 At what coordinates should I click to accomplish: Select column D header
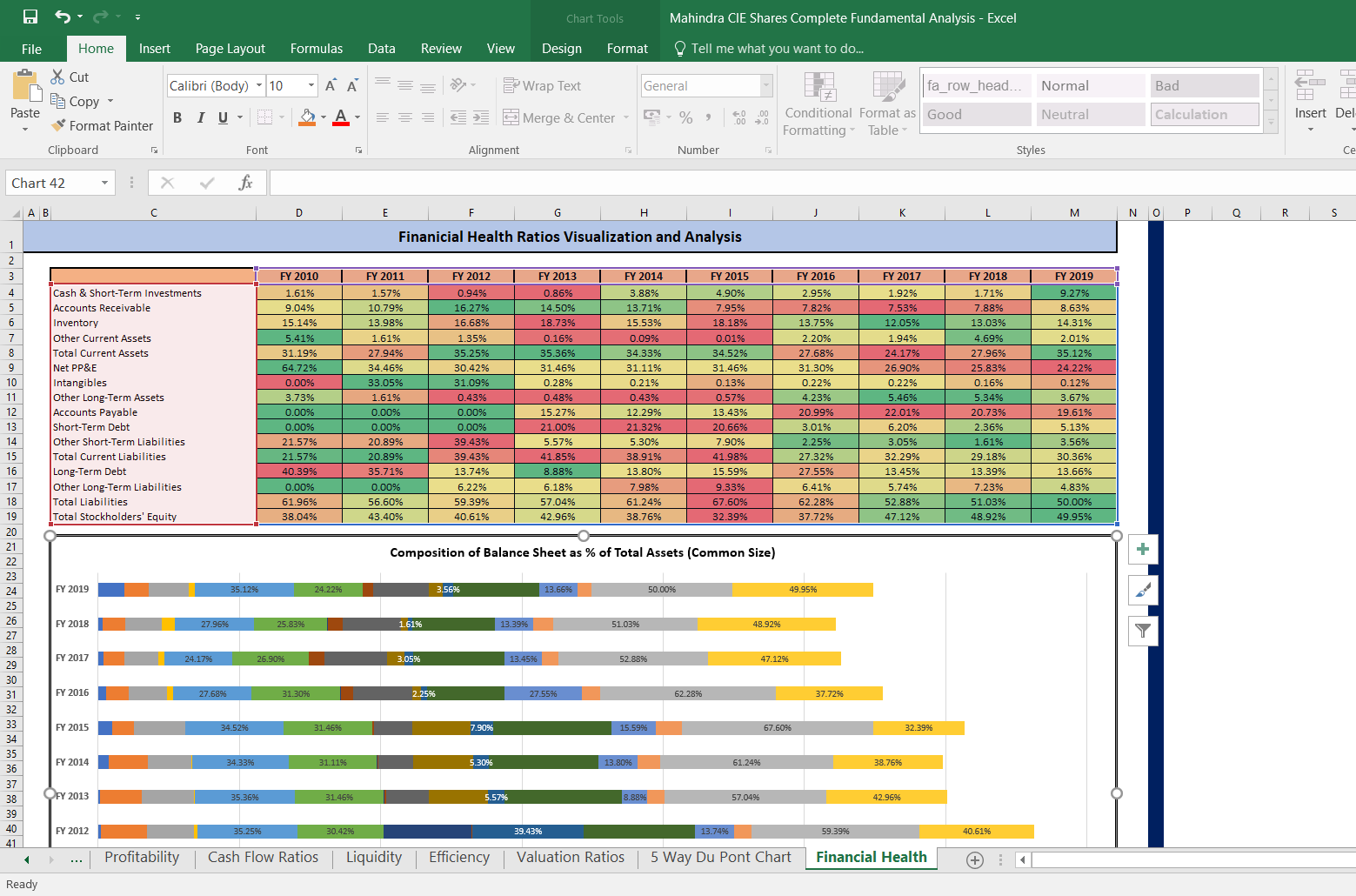click(299, 212)
